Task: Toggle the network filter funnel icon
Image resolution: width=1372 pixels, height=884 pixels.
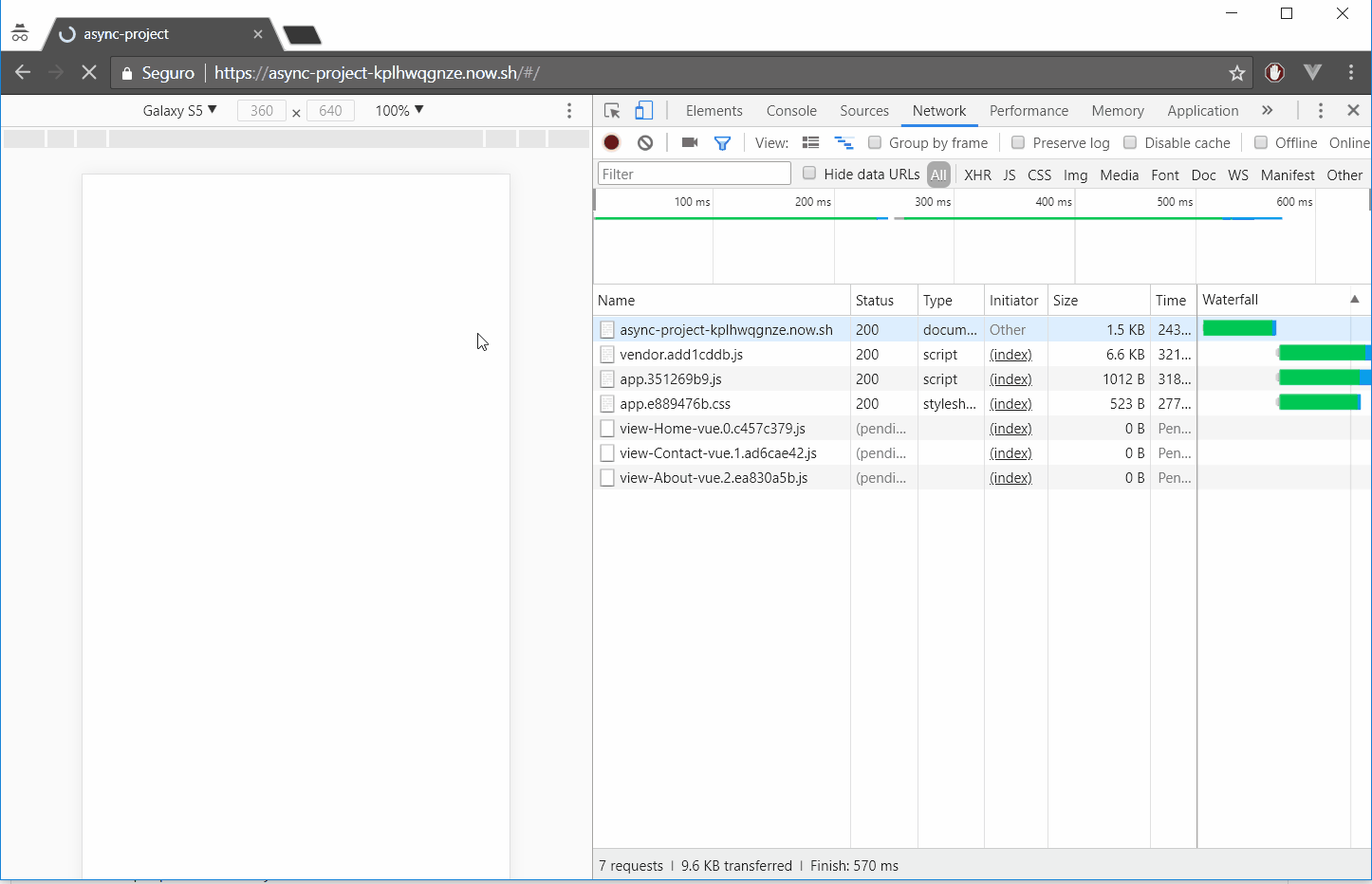Action: tap(722, 143)
